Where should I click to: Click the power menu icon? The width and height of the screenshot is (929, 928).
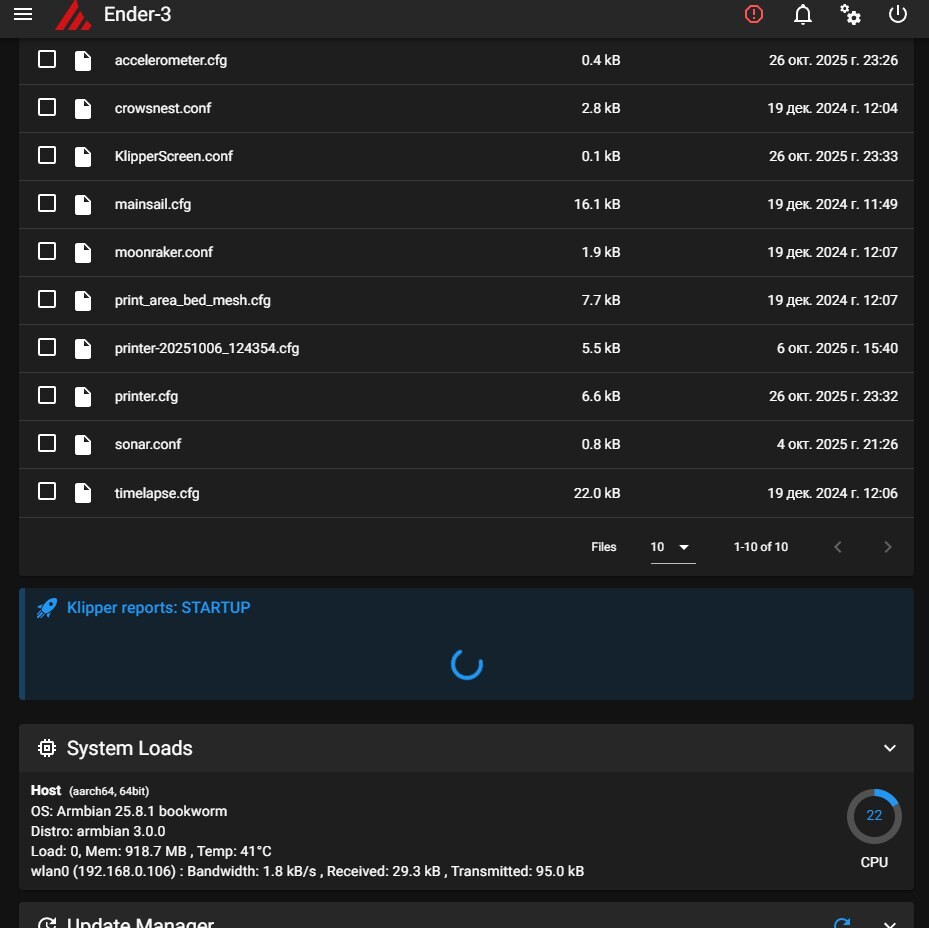point(898,14)
